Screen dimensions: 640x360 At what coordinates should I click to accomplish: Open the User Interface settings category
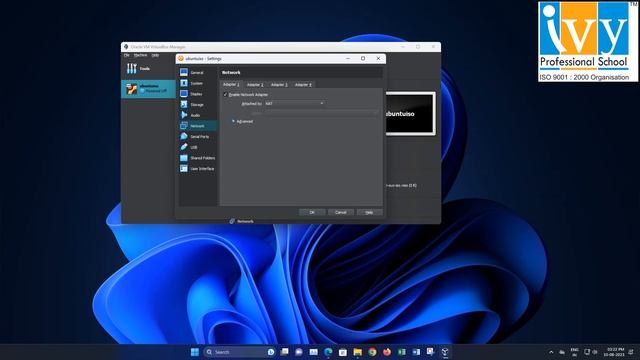click(198, 168)
